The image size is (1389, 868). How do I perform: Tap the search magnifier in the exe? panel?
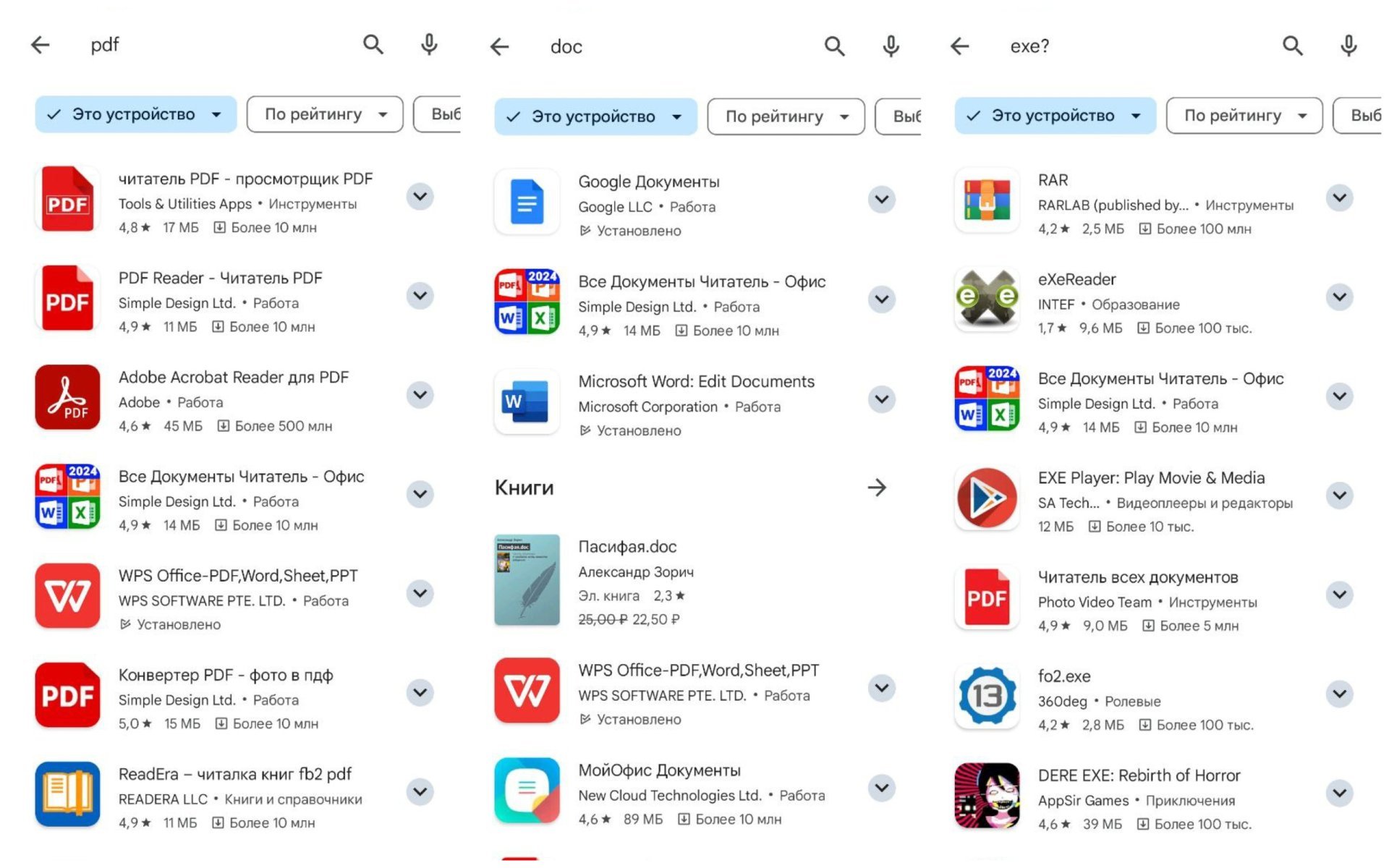1293,46
